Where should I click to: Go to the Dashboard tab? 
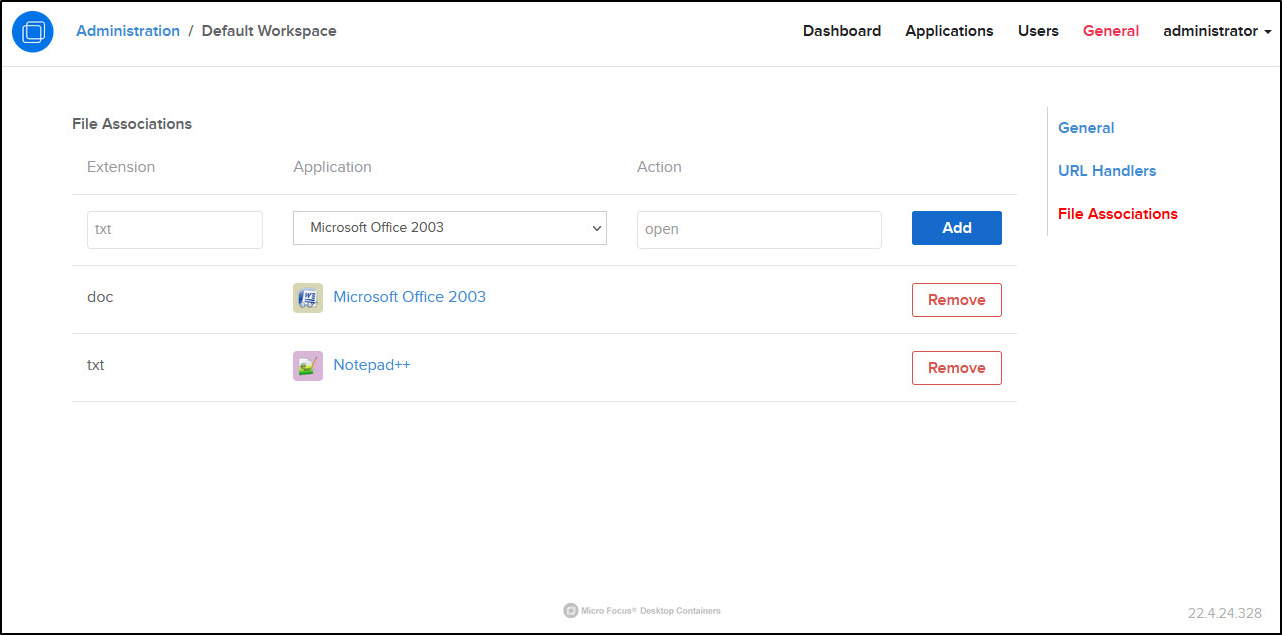pos(842,31)
